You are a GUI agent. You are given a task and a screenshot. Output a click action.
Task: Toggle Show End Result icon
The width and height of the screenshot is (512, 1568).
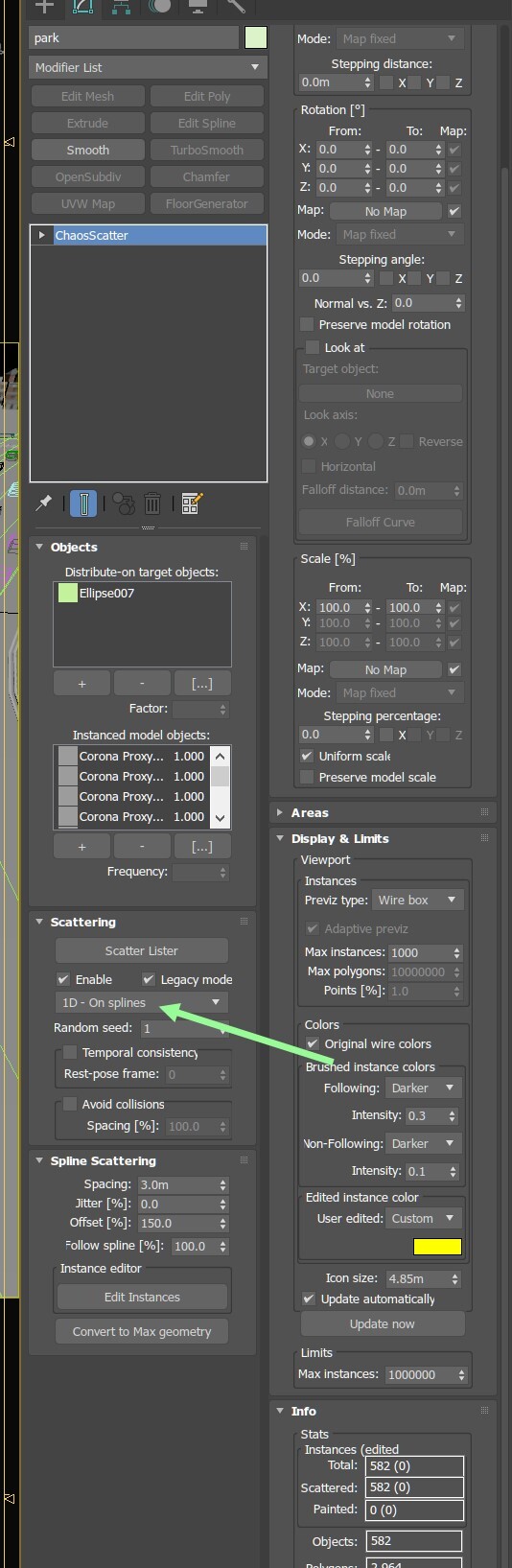click(83, 503)
